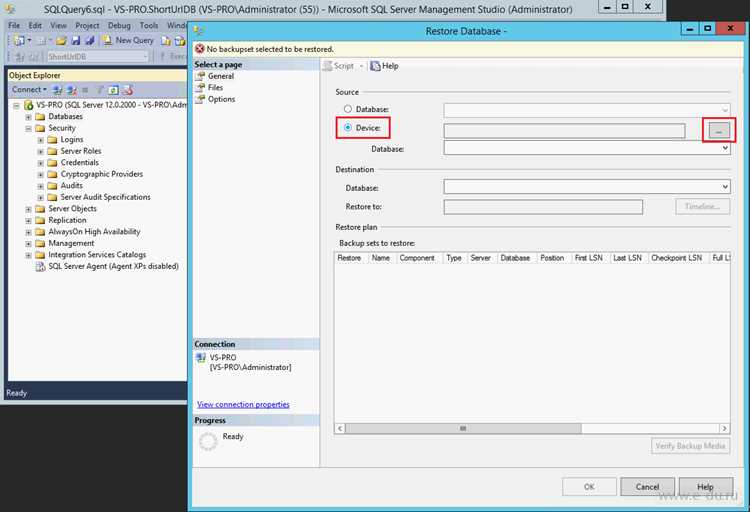Viewport: 750px width, 512px height.
Task: Collapse the VS-PRO server node
Action: click(x=16, y=105)
